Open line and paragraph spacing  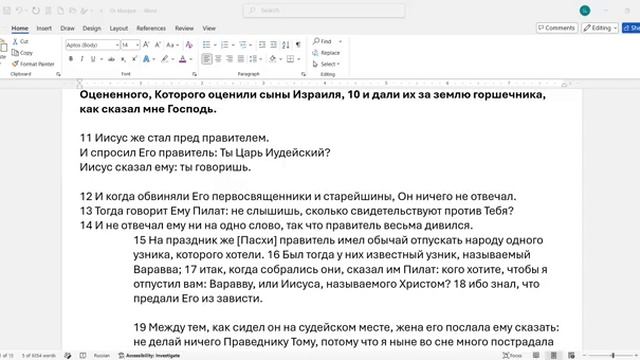(253, 59)
